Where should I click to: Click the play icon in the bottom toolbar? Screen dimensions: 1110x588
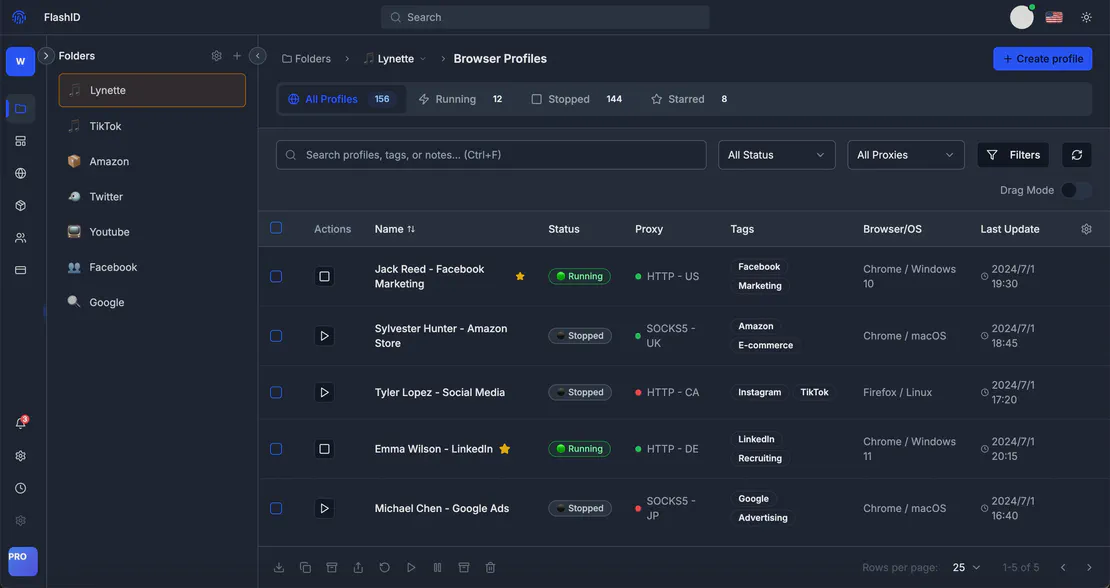coord(411,567)
